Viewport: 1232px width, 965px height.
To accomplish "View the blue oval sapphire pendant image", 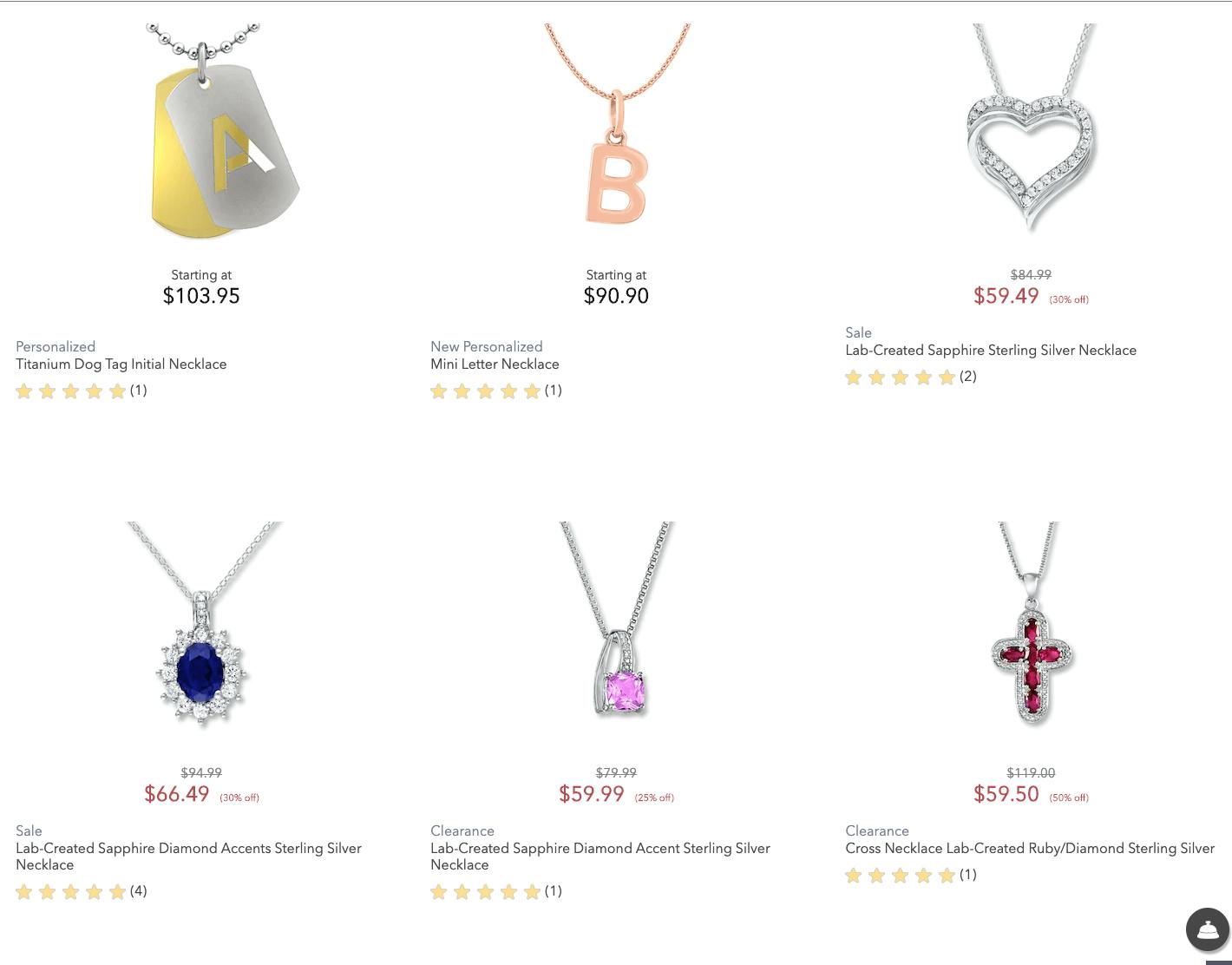I will [x=202, y=625].
